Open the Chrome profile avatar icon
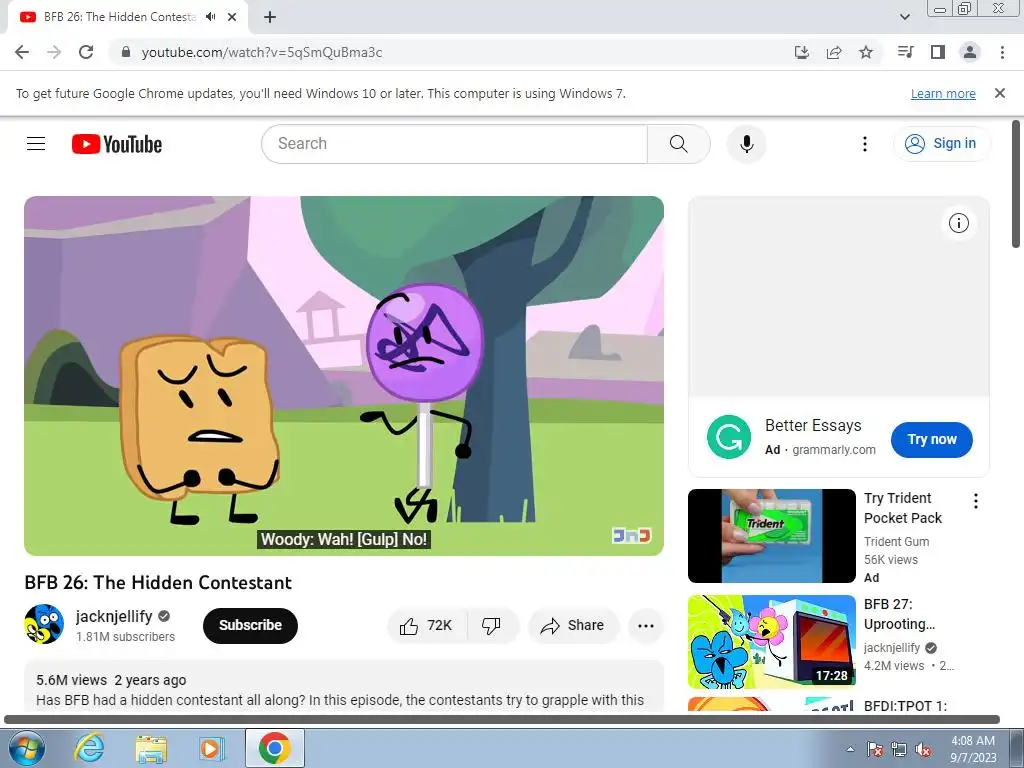Screen dimensions: 1024x768 (970, 52)
